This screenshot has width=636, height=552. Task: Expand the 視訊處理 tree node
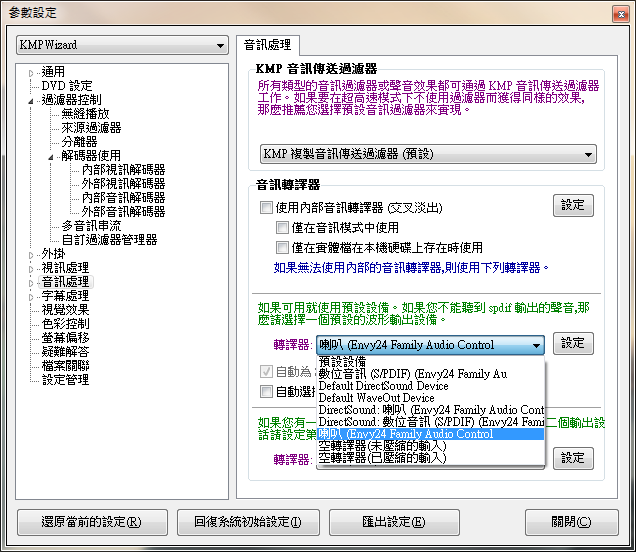pyautogui.click(x=31, y=269)
